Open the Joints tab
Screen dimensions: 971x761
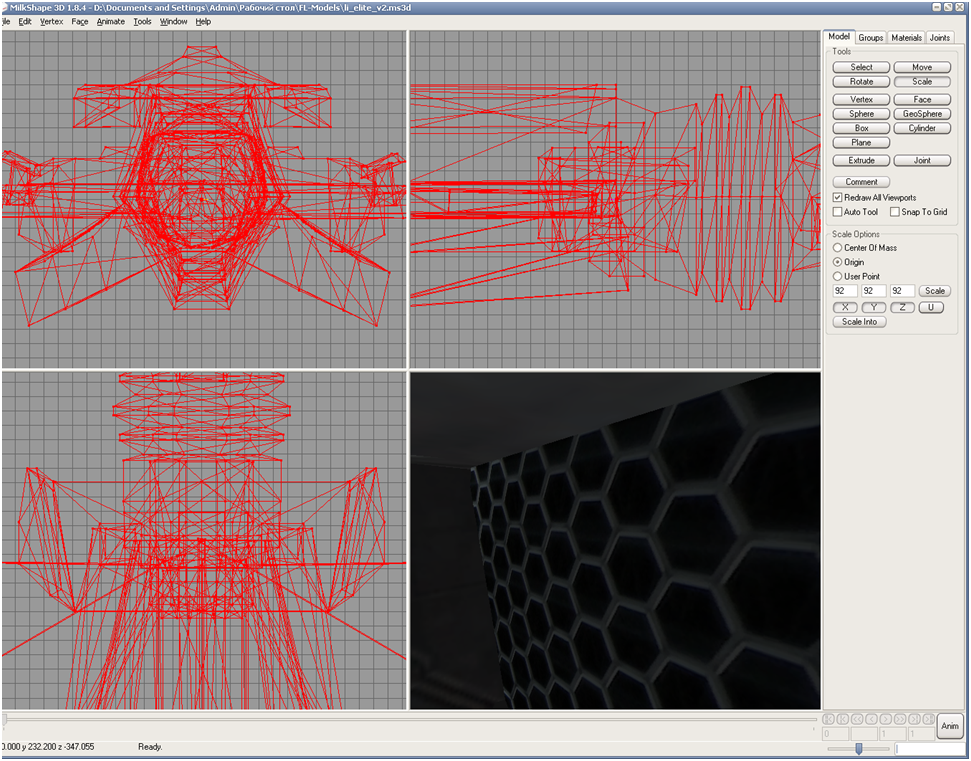click(939, 38)
